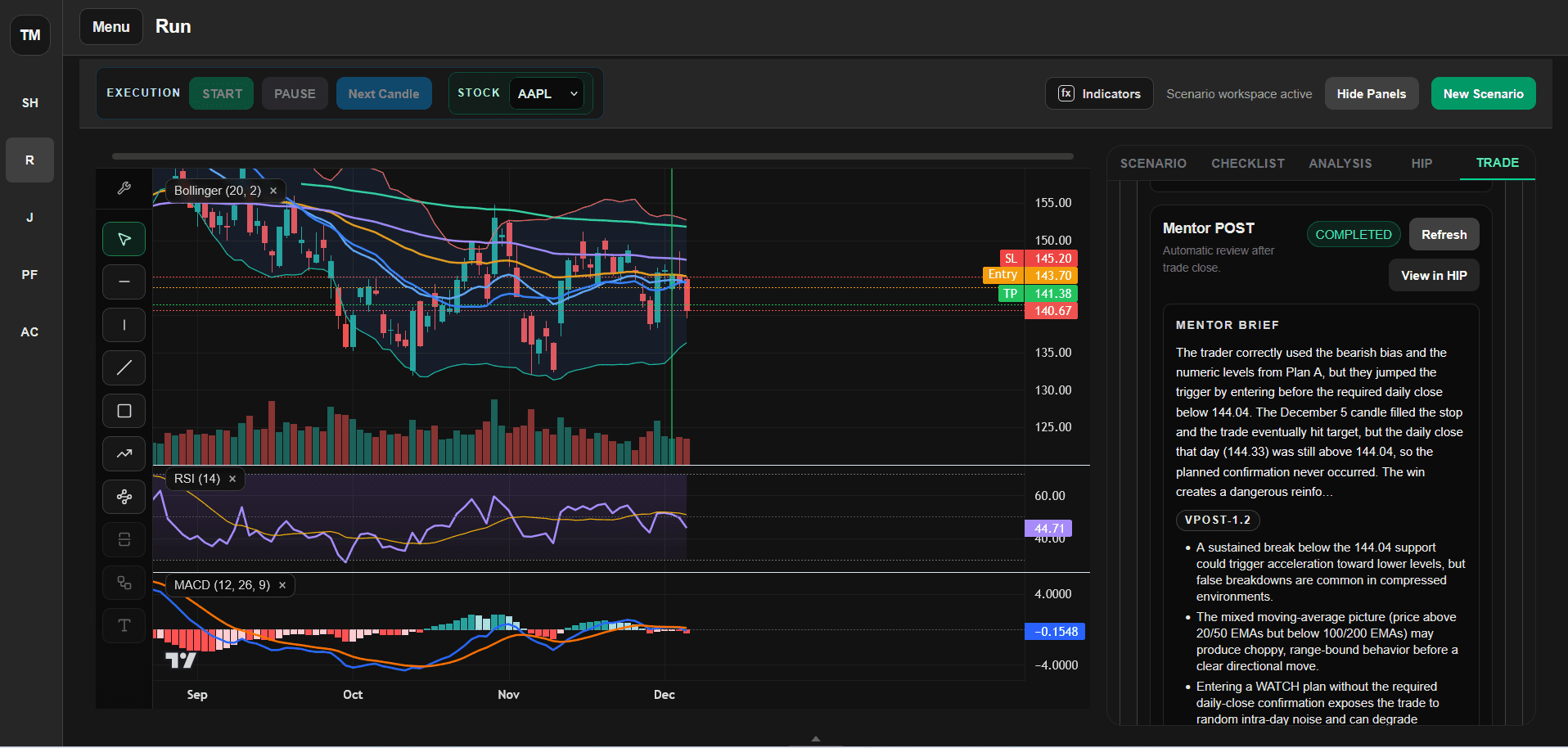
Task: Click the 140.67 current price label
Action: click(x=1052, y=311)
